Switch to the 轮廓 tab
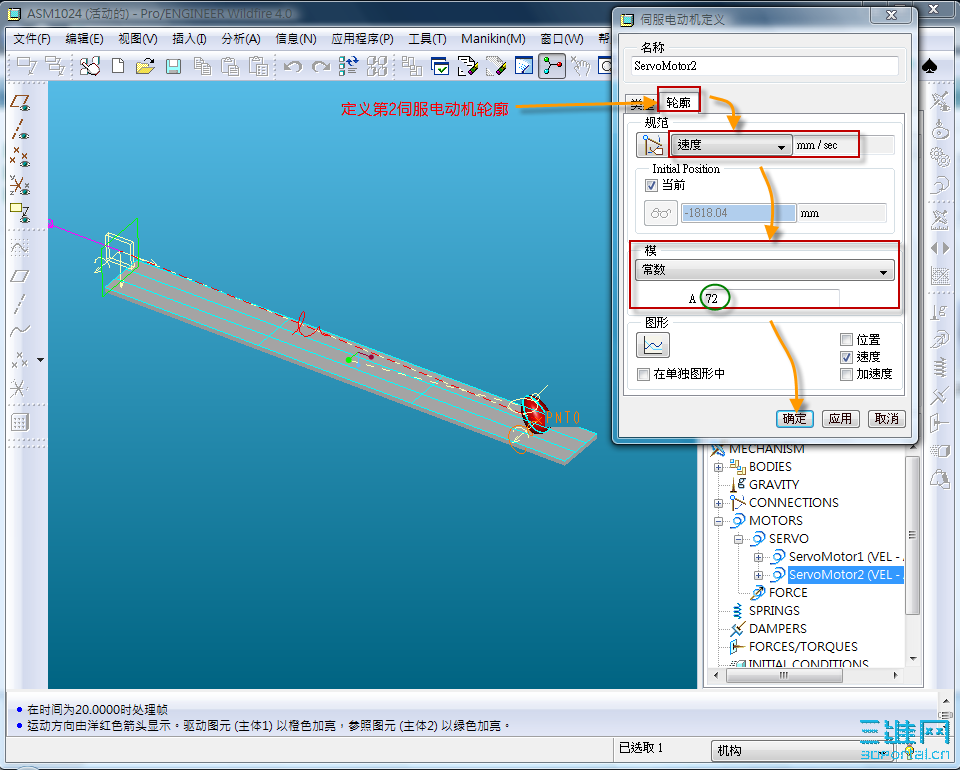Viewport: 960px width, 770px height. pyautogui.click(x=678, y=102)
